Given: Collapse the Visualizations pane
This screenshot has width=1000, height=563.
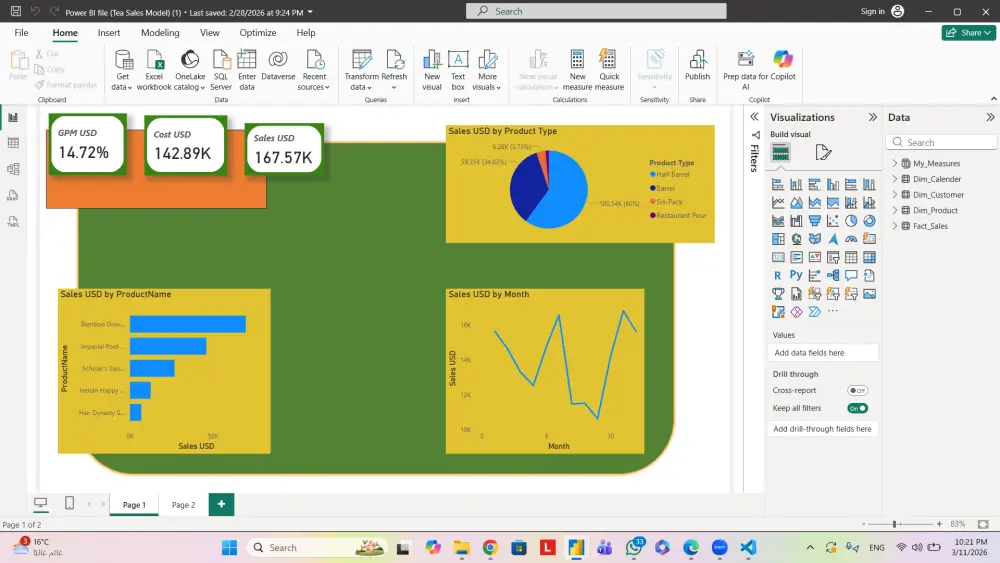Looking at the screenshot, I should pyautogui.click(x=872, y=117).
